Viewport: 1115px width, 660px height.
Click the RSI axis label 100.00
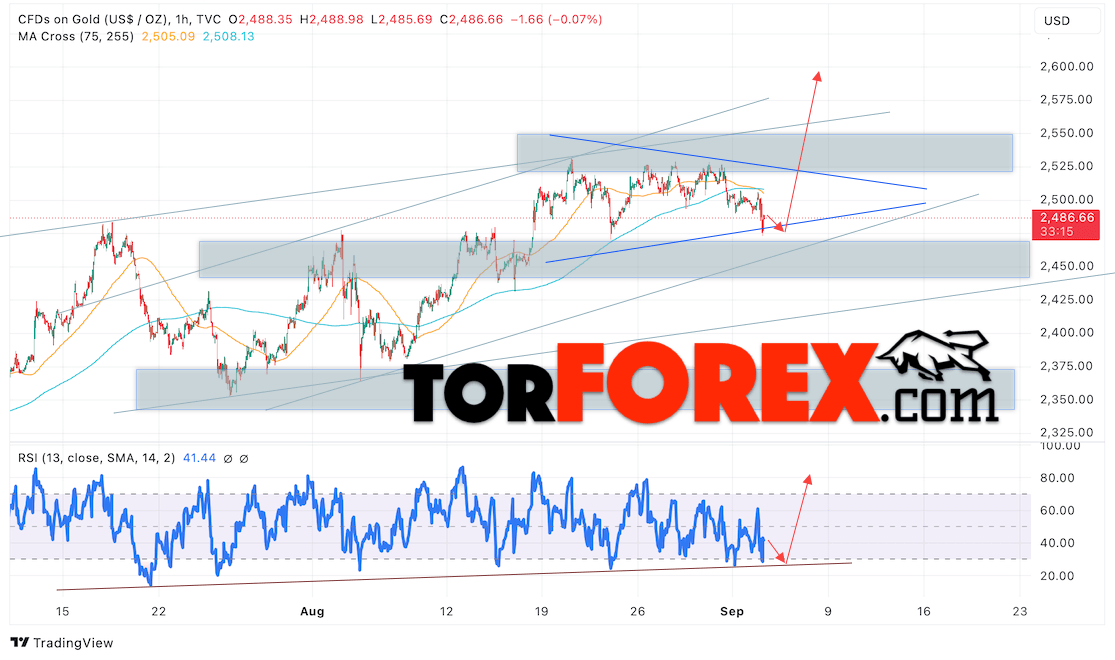tap(1060, 446)
